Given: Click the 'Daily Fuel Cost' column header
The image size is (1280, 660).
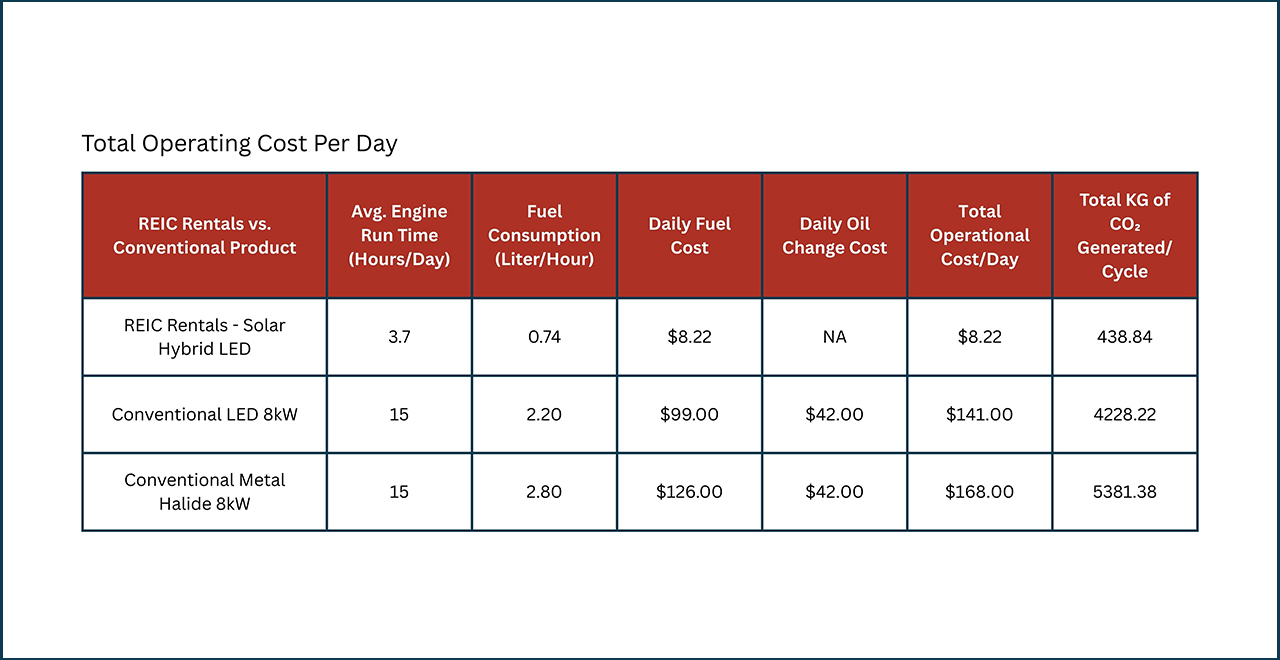Looking at the screenshot, I should click(x=689, y=236).
